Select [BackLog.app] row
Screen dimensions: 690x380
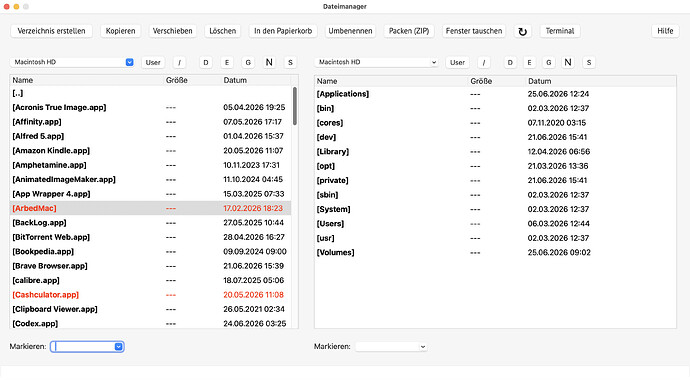(150, 223)
